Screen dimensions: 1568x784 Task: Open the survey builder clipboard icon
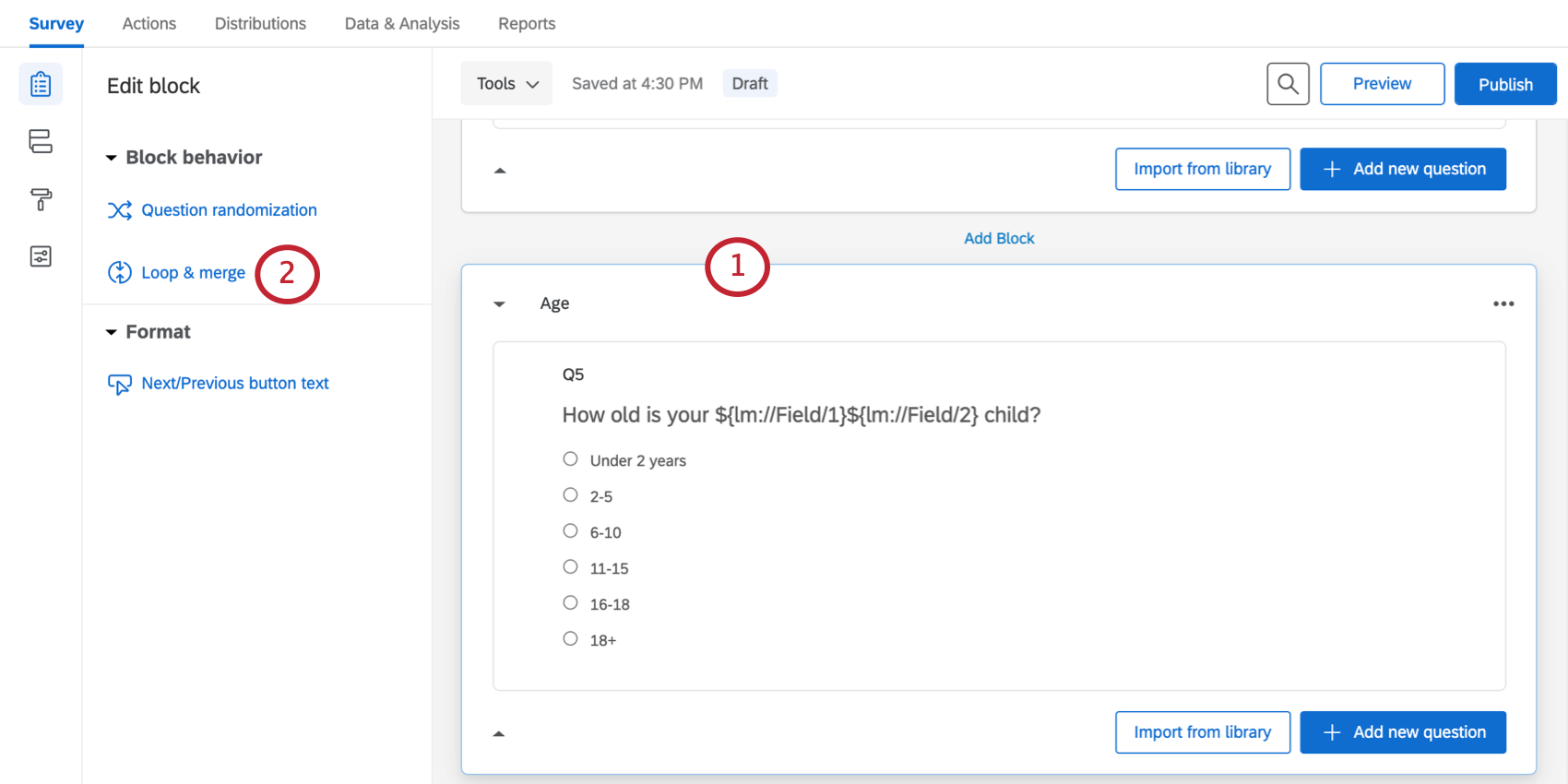(x=41, y=84)
